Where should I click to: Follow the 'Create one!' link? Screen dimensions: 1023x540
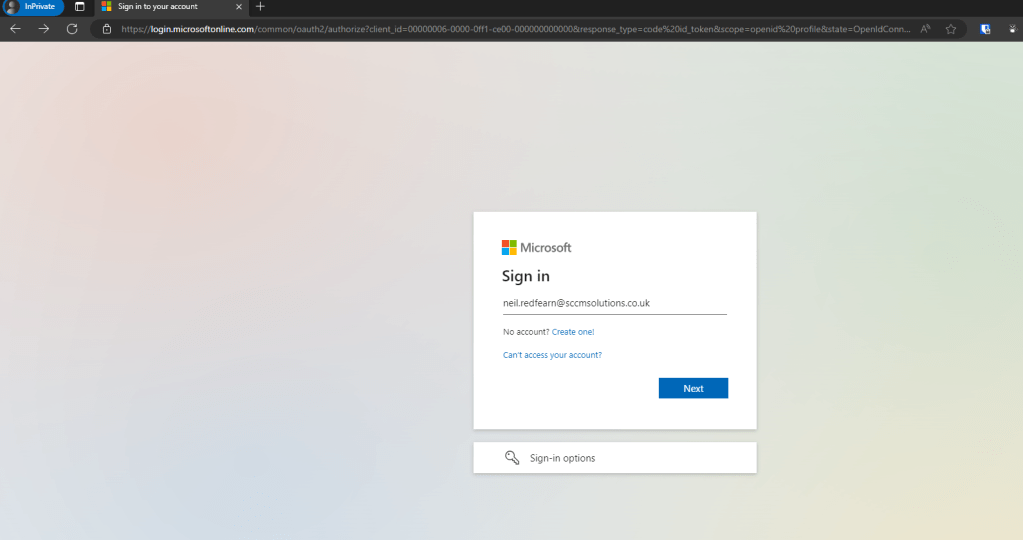(x=573, y=332)
